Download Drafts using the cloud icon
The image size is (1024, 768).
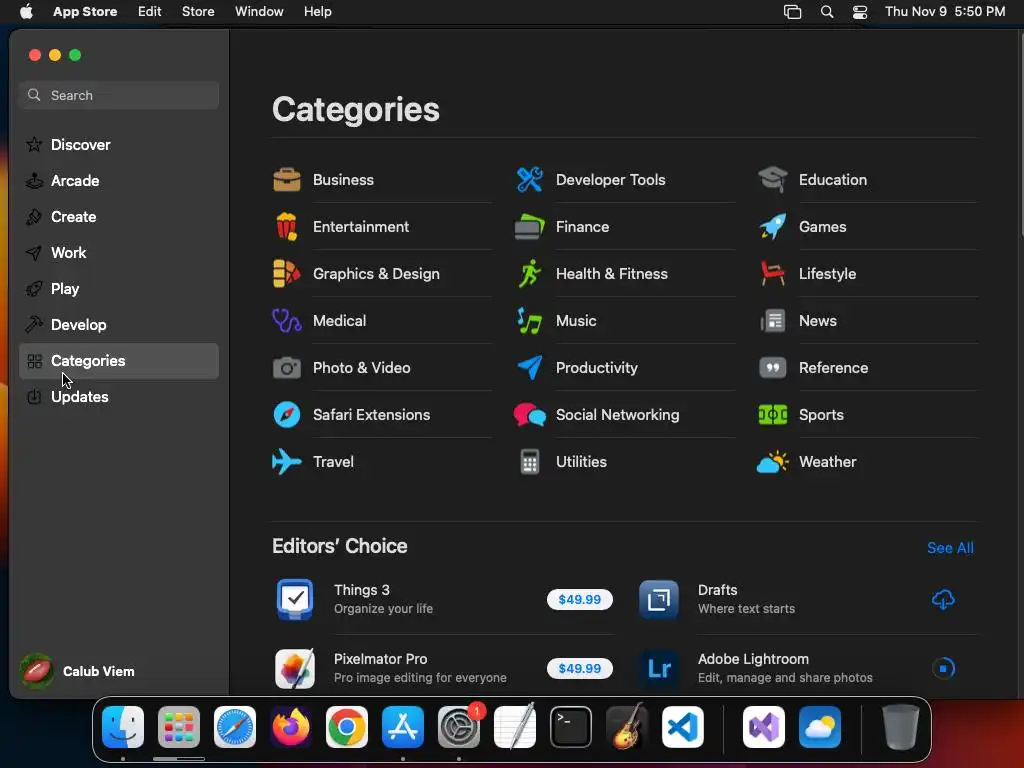(x=943, y=600)
